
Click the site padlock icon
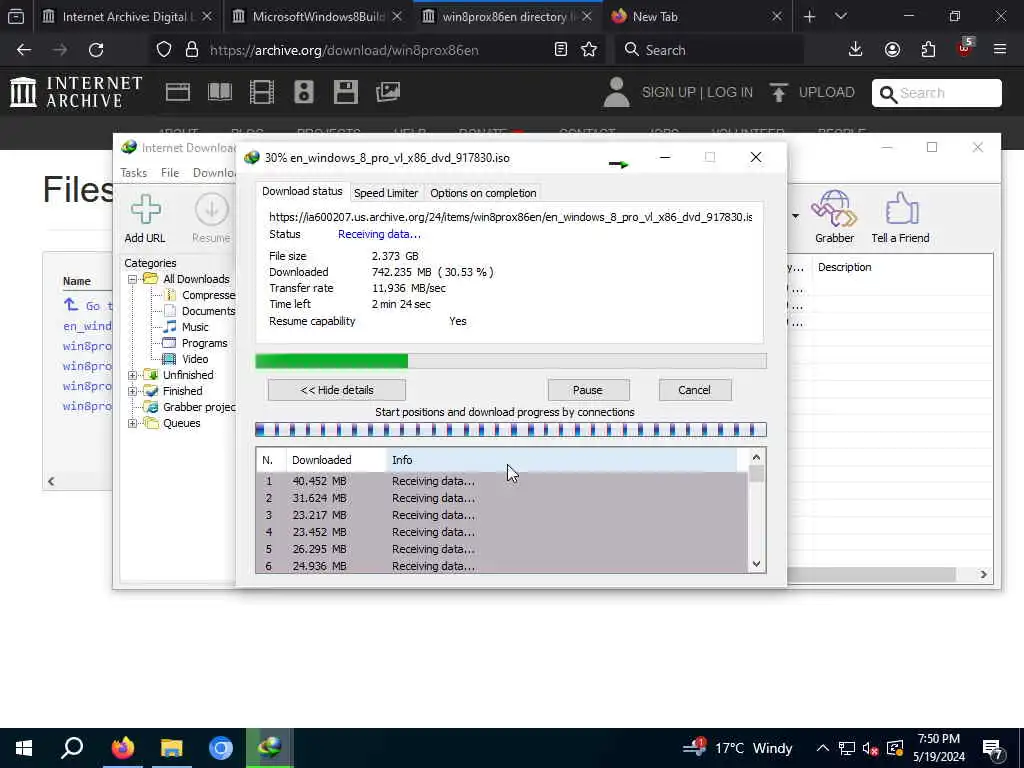click(192, 50)
